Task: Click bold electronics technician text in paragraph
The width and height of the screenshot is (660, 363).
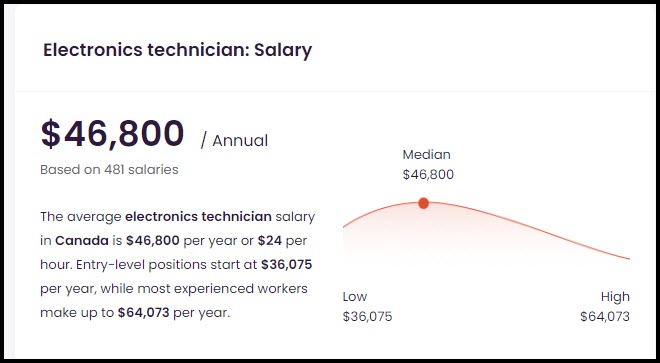Action: coord(199,217)
